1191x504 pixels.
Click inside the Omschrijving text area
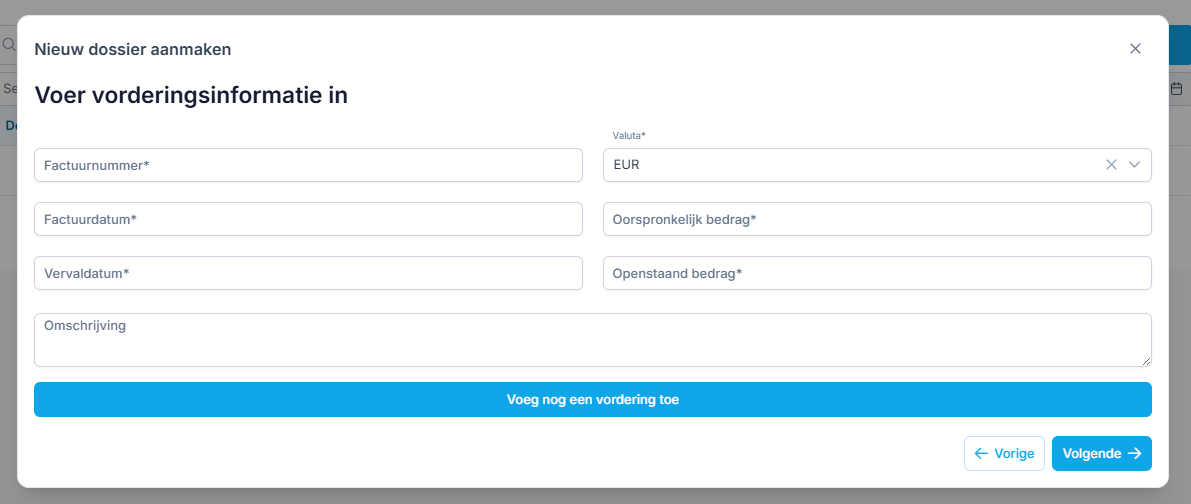[592, 340]
